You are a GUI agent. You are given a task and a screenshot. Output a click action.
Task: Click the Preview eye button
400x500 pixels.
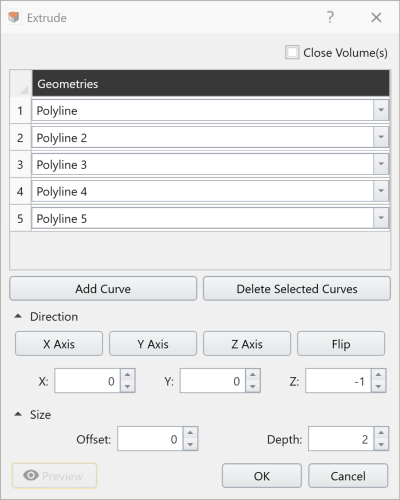click(x=54, y=476)
